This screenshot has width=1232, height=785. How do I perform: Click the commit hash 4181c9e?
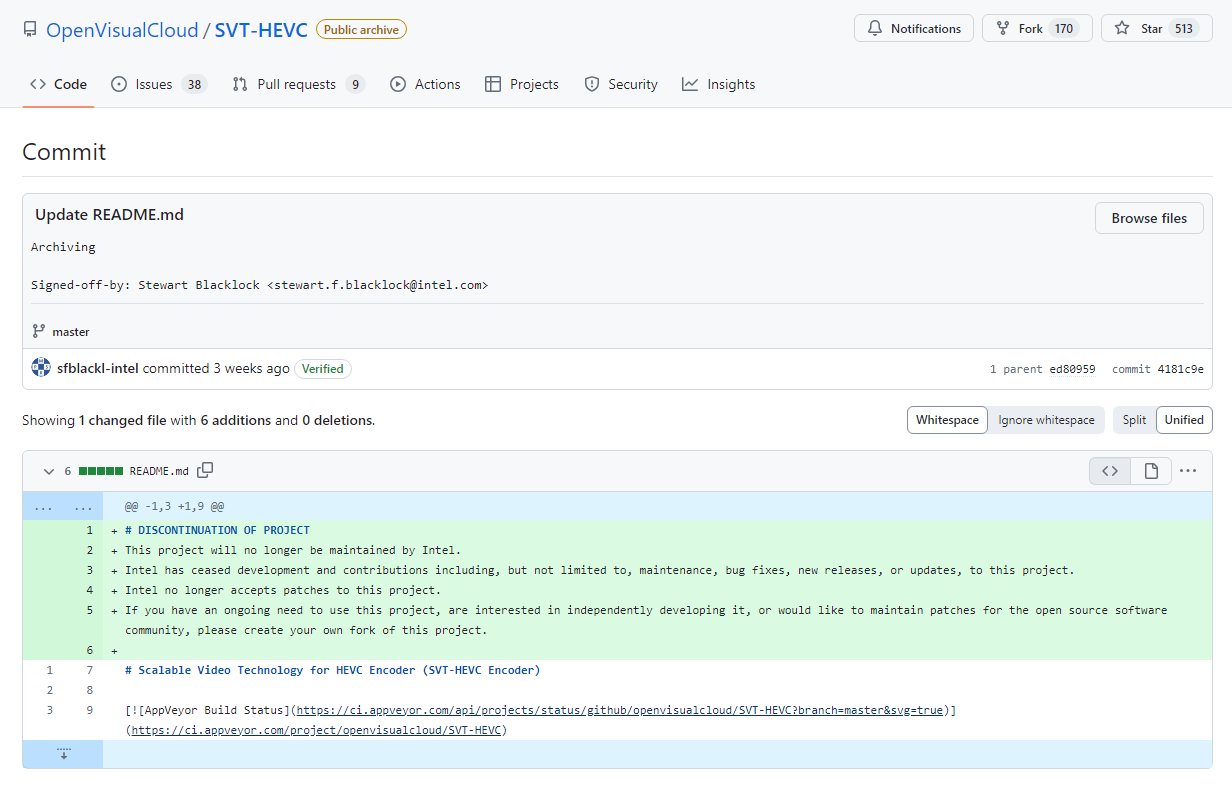pyautogui.click(x=1180, y=369)
